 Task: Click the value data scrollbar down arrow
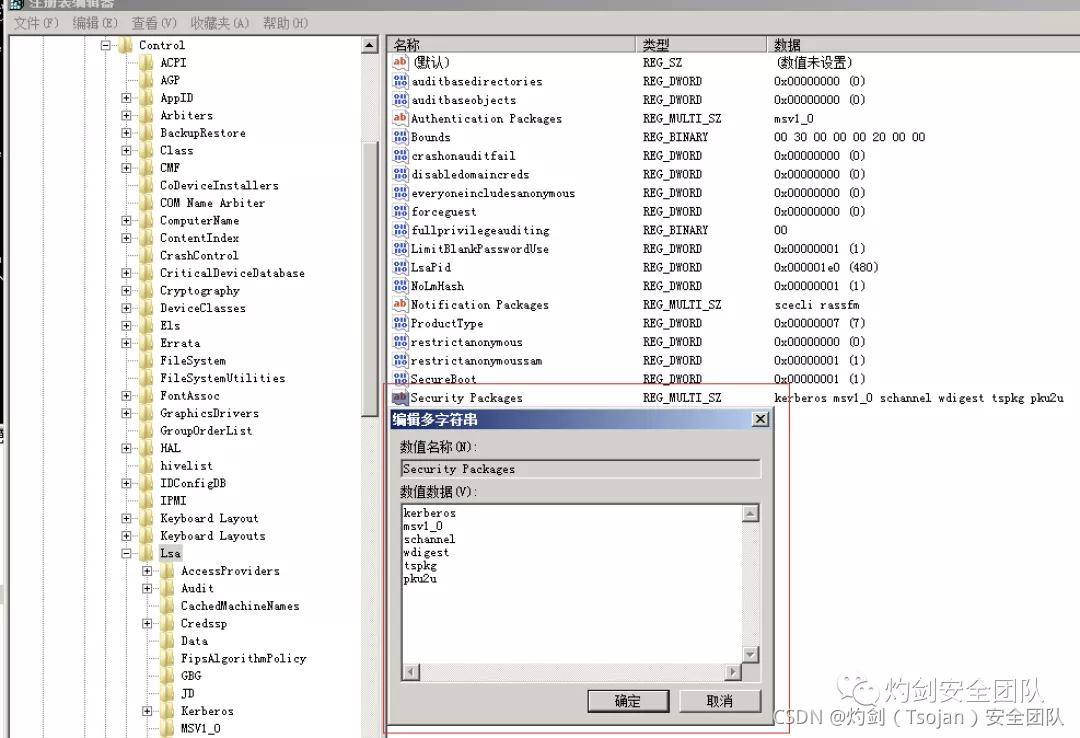pyautogui.click(x=750, y=654)
